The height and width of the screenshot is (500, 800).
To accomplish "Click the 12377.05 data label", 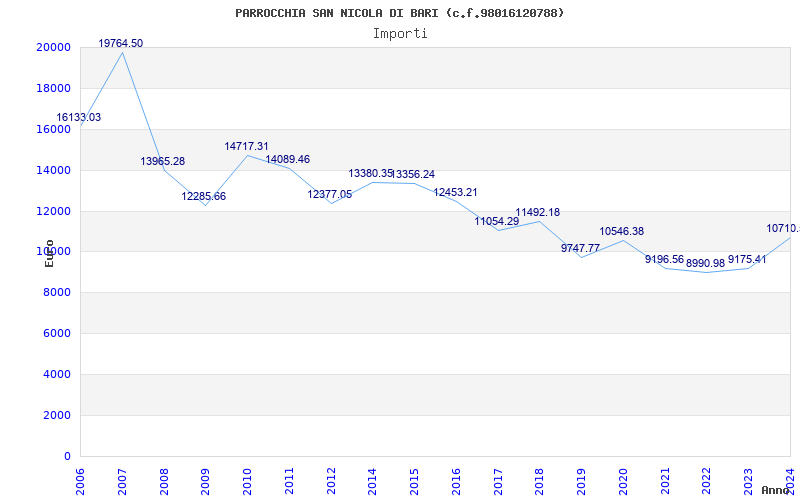I will 330,194.
